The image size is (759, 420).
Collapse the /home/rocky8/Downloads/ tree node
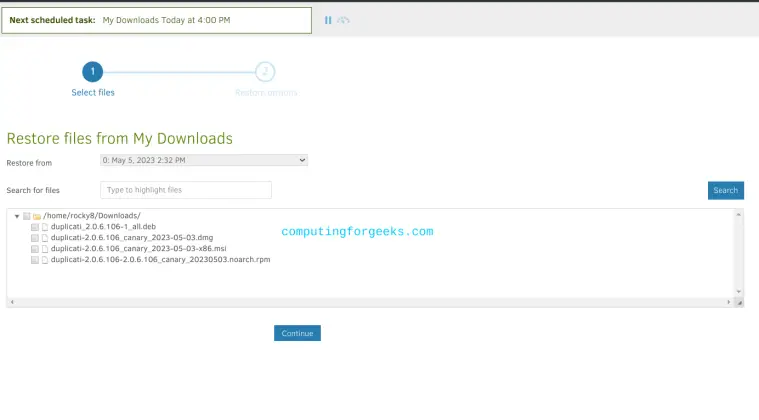click(17, 216)
